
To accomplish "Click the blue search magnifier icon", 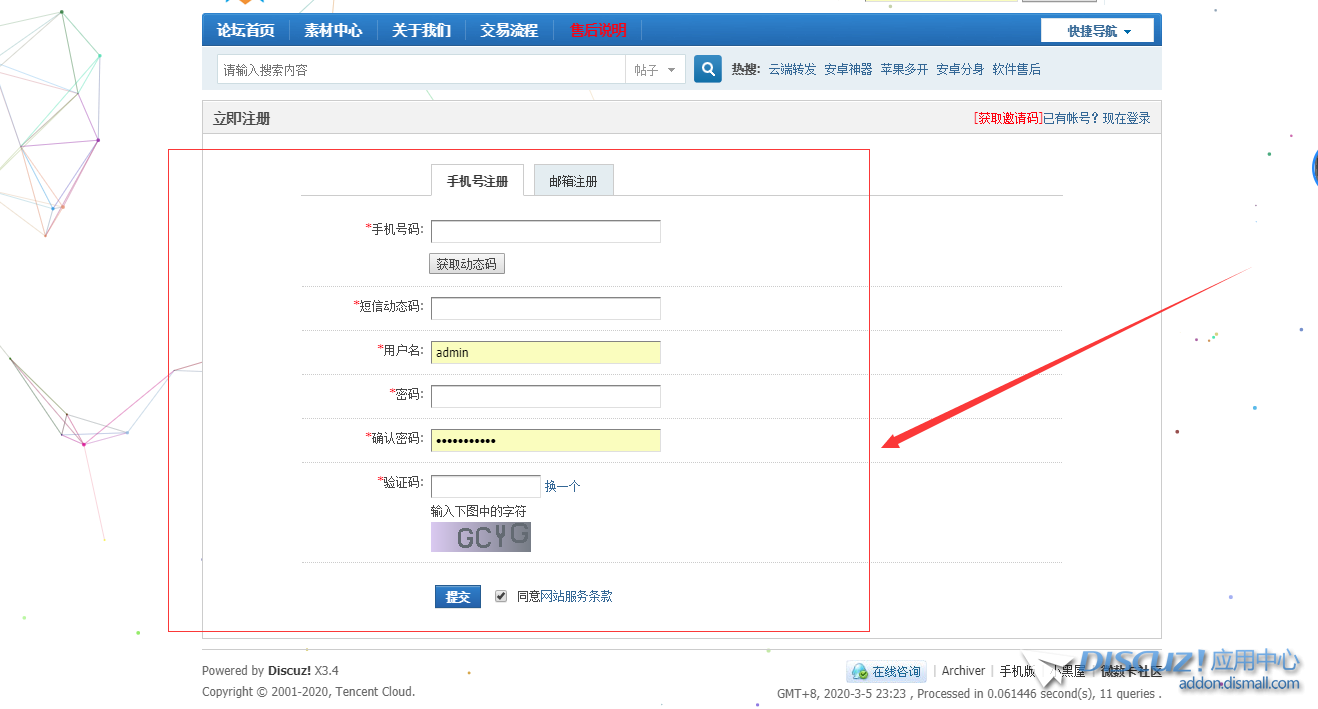I will 708,69.
